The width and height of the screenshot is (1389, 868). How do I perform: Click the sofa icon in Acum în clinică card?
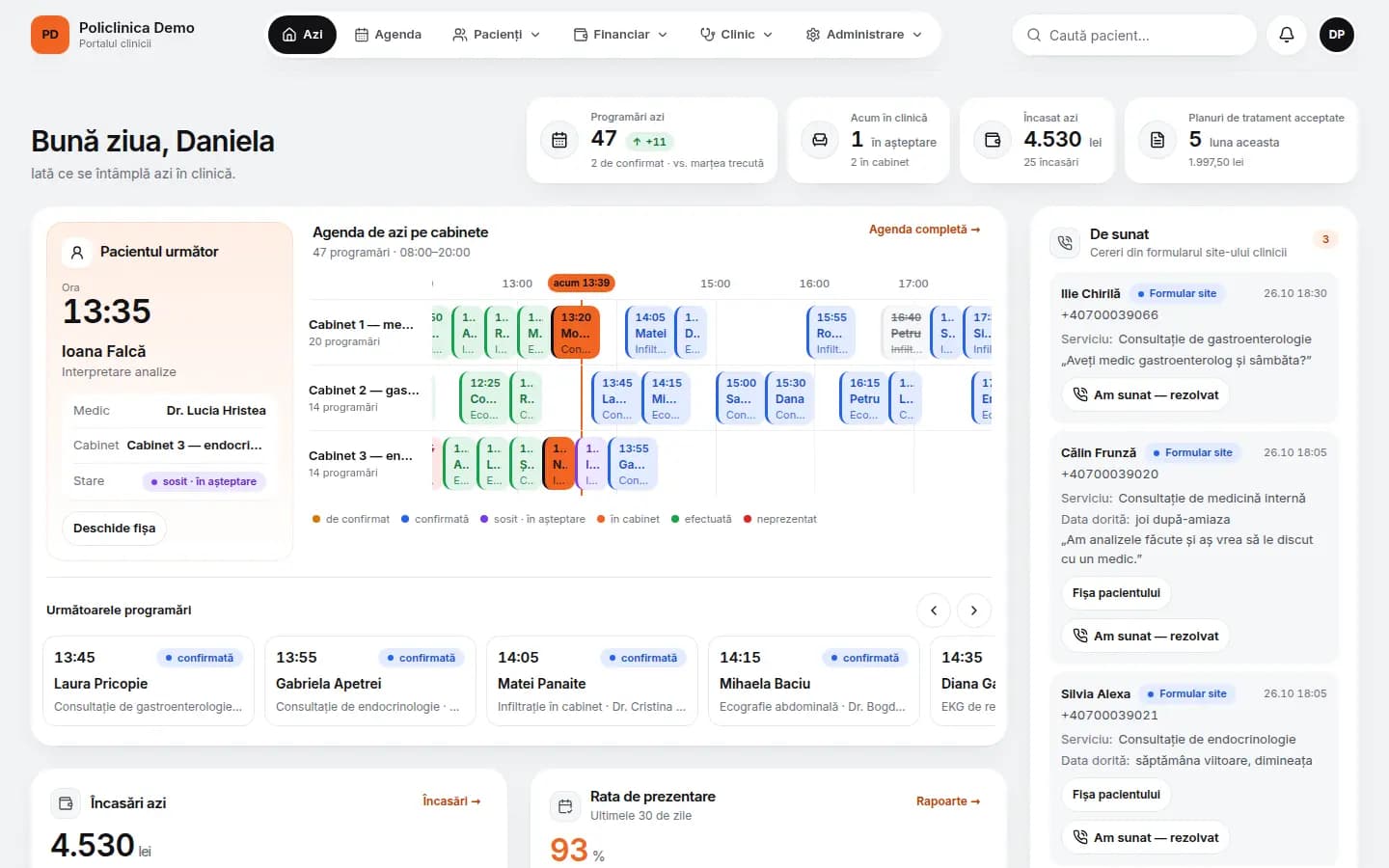click(x=820, y=140)
